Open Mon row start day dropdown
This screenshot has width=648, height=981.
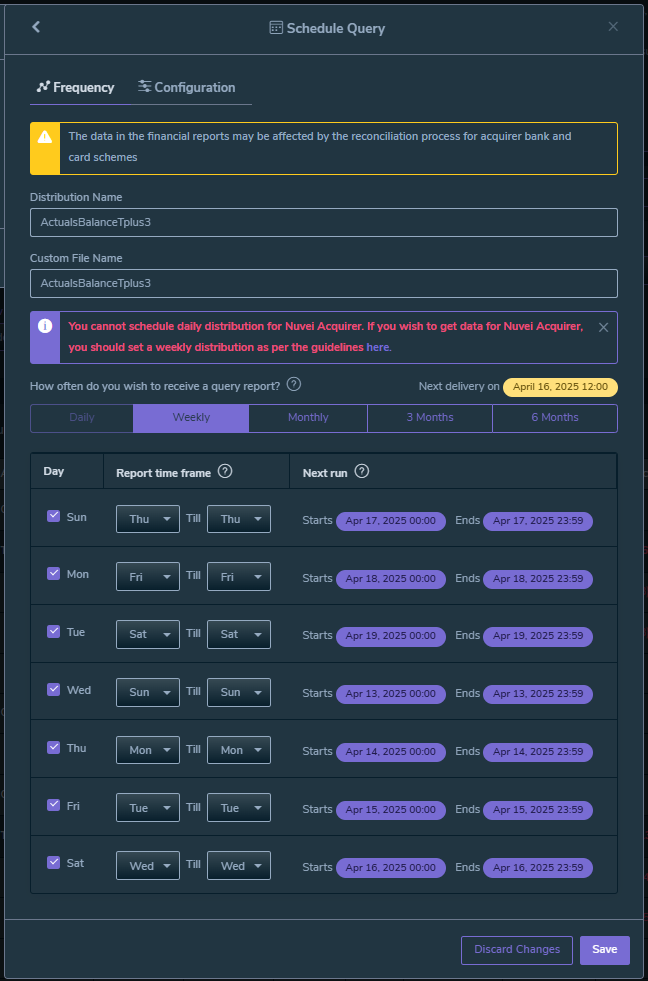148,578
